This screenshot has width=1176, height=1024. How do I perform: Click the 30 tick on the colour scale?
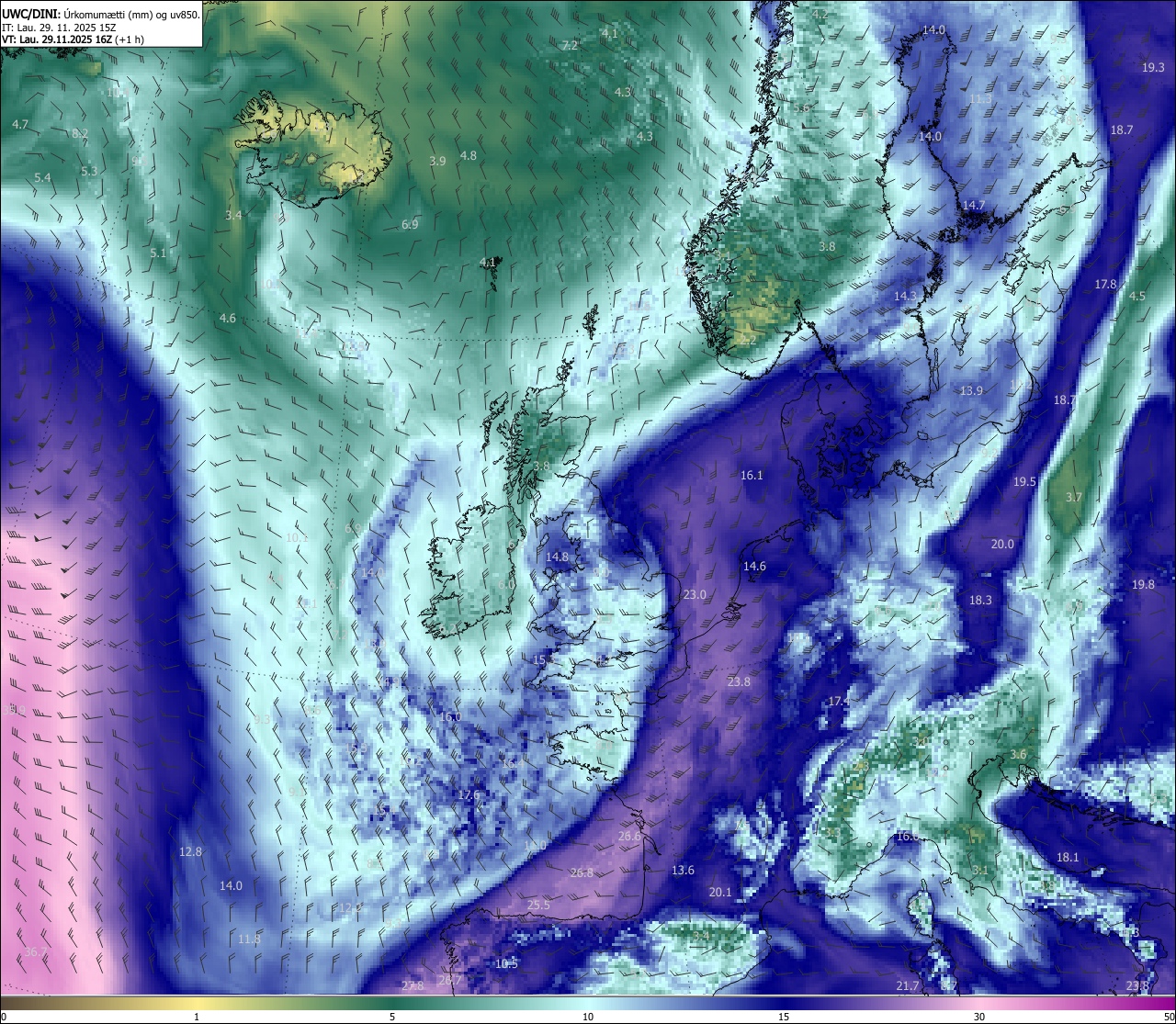tap(979, 1016)
